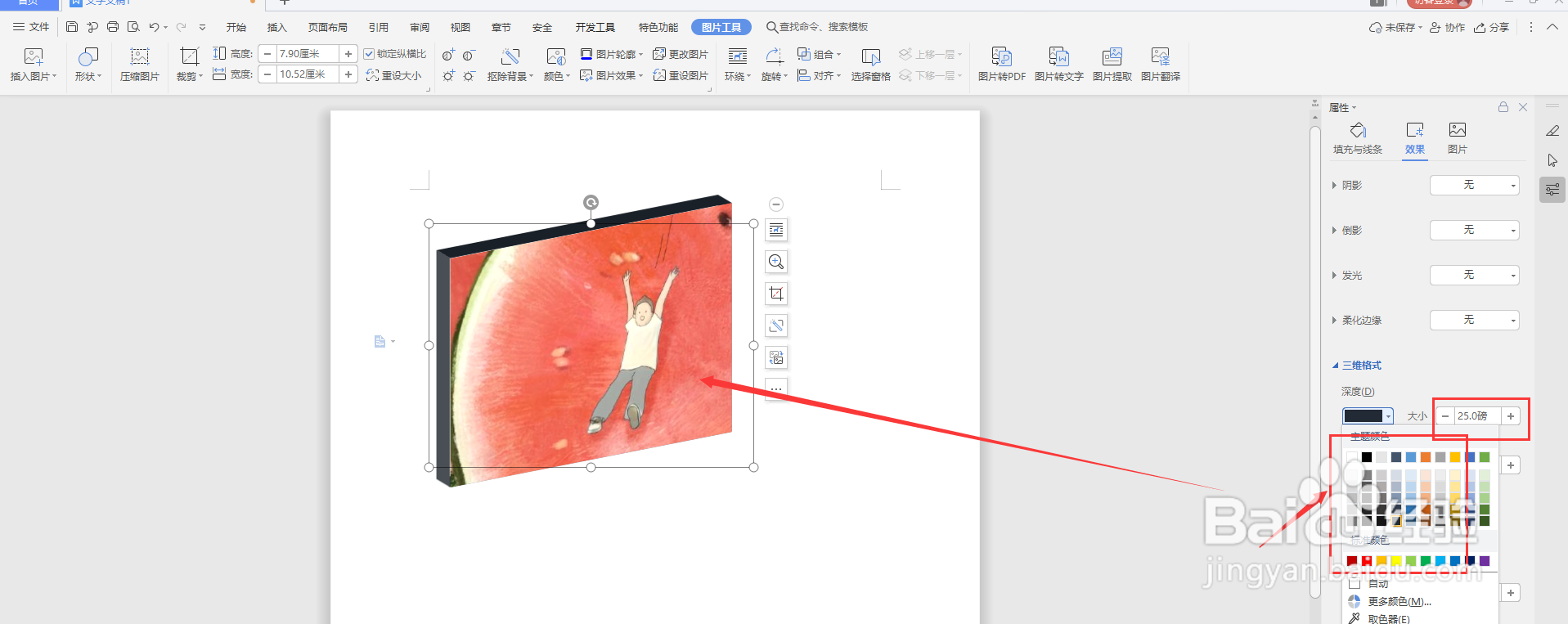Click the decrease brightness icon
1568x624 pixels.
point(469,75)
